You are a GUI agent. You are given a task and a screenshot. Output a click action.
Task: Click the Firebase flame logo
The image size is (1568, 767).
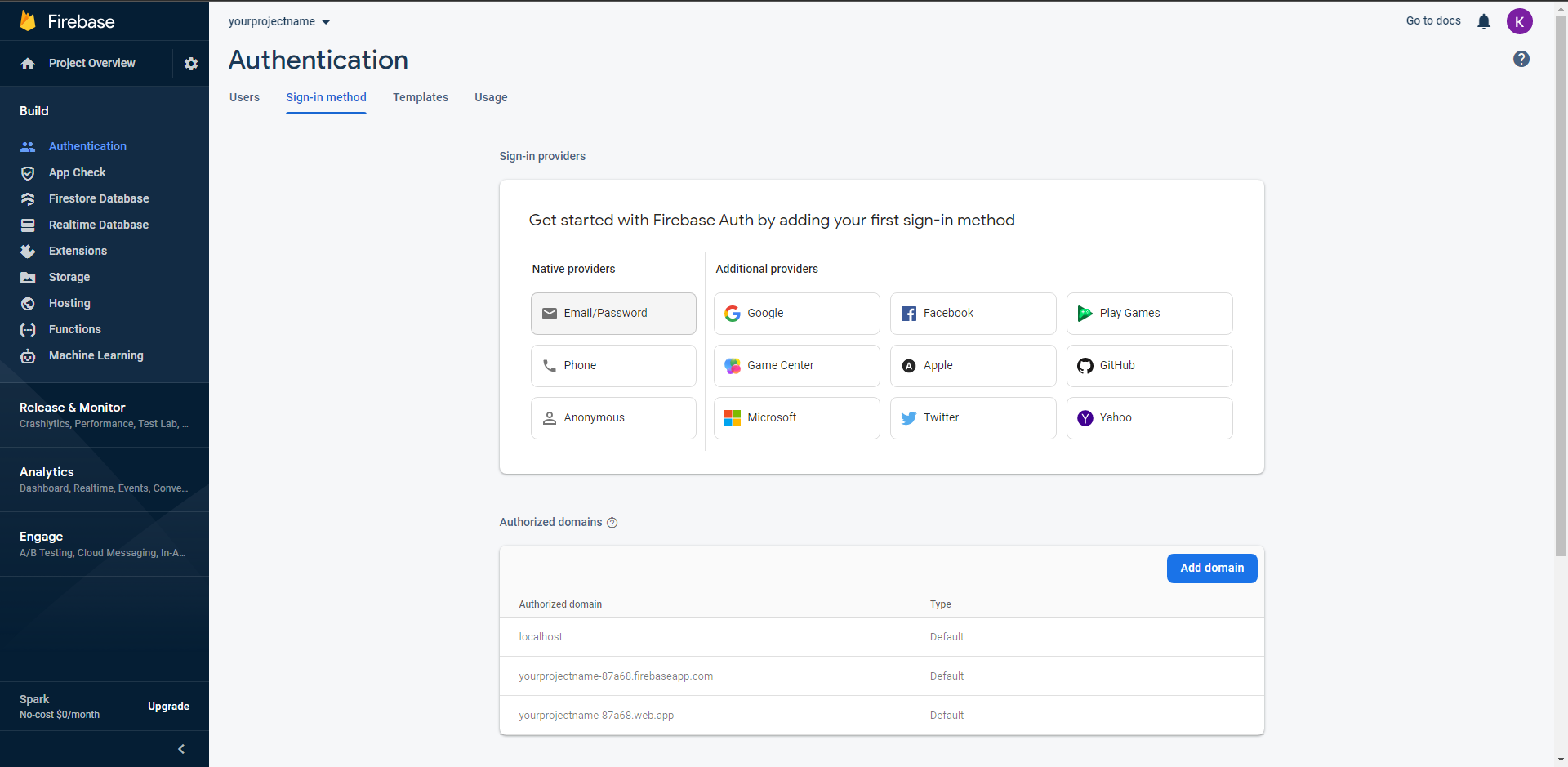[28, 21]
